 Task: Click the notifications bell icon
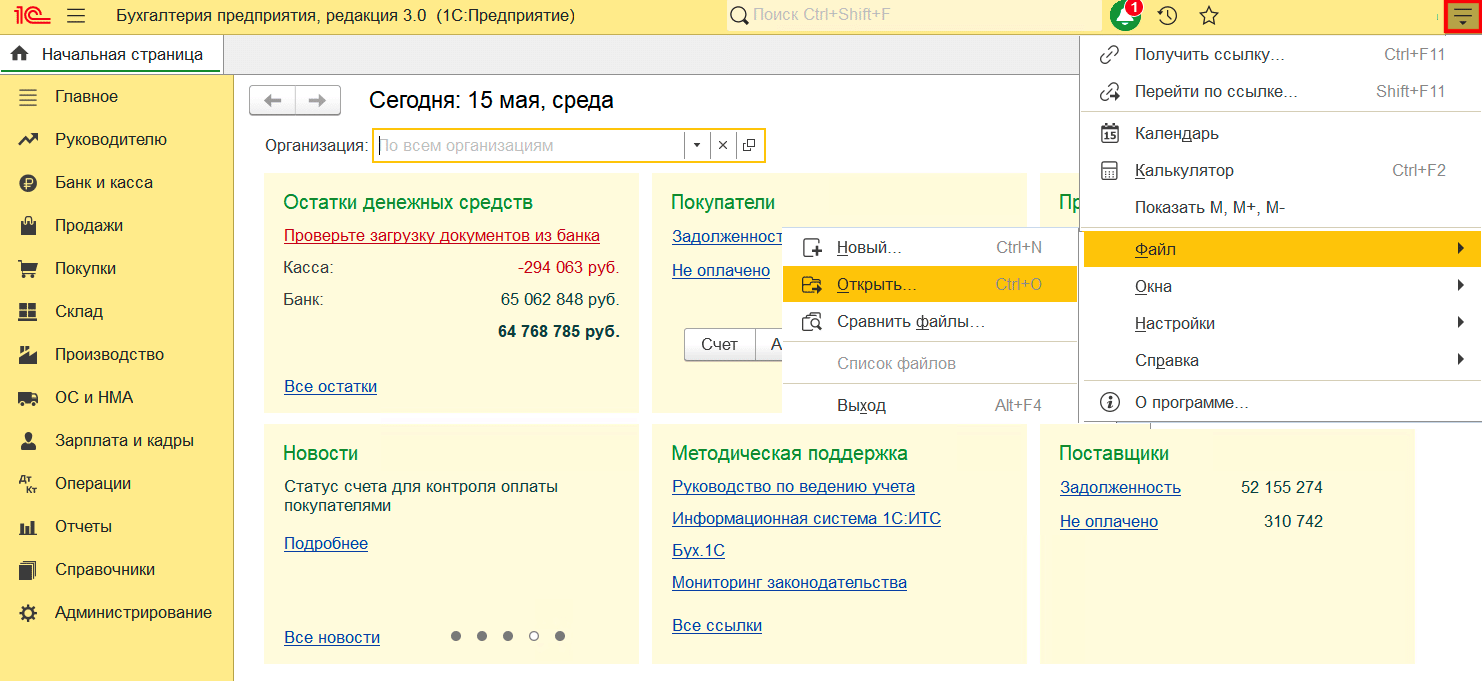click(x=1125, y=16)
